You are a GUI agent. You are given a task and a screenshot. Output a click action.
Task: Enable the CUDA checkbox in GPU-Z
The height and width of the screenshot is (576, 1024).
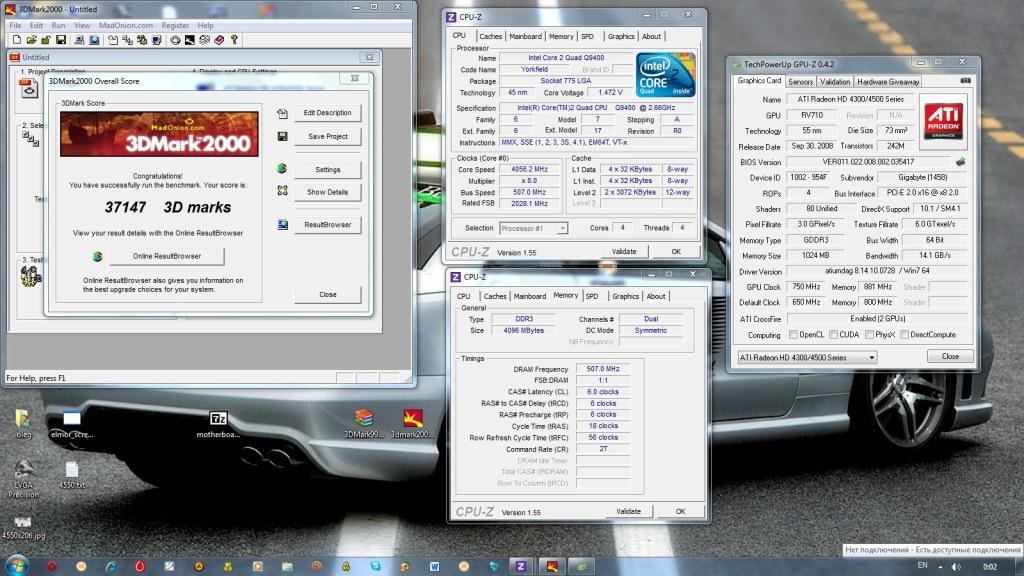833,334
